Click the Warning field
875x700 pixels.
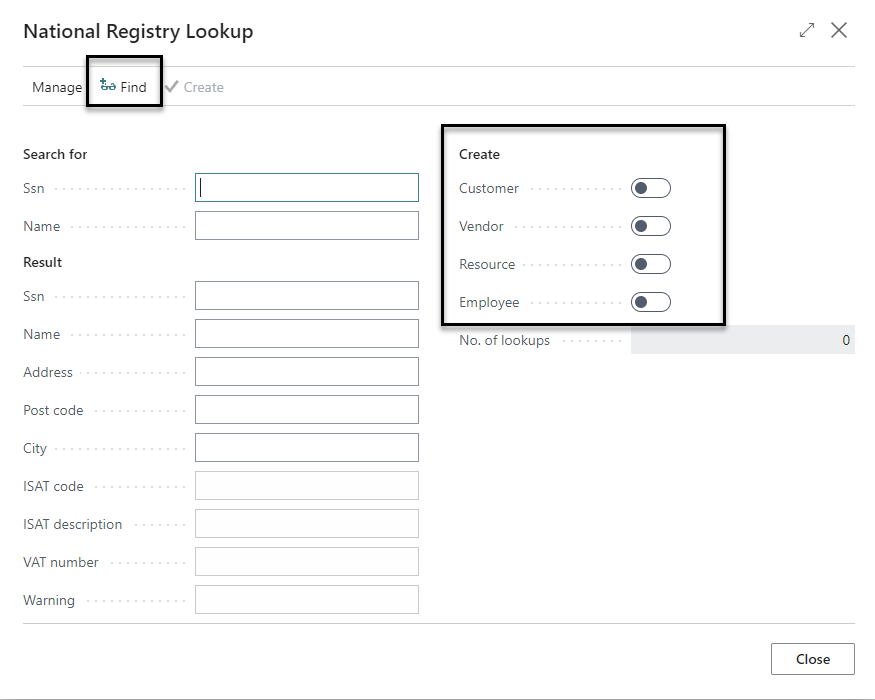307,599
